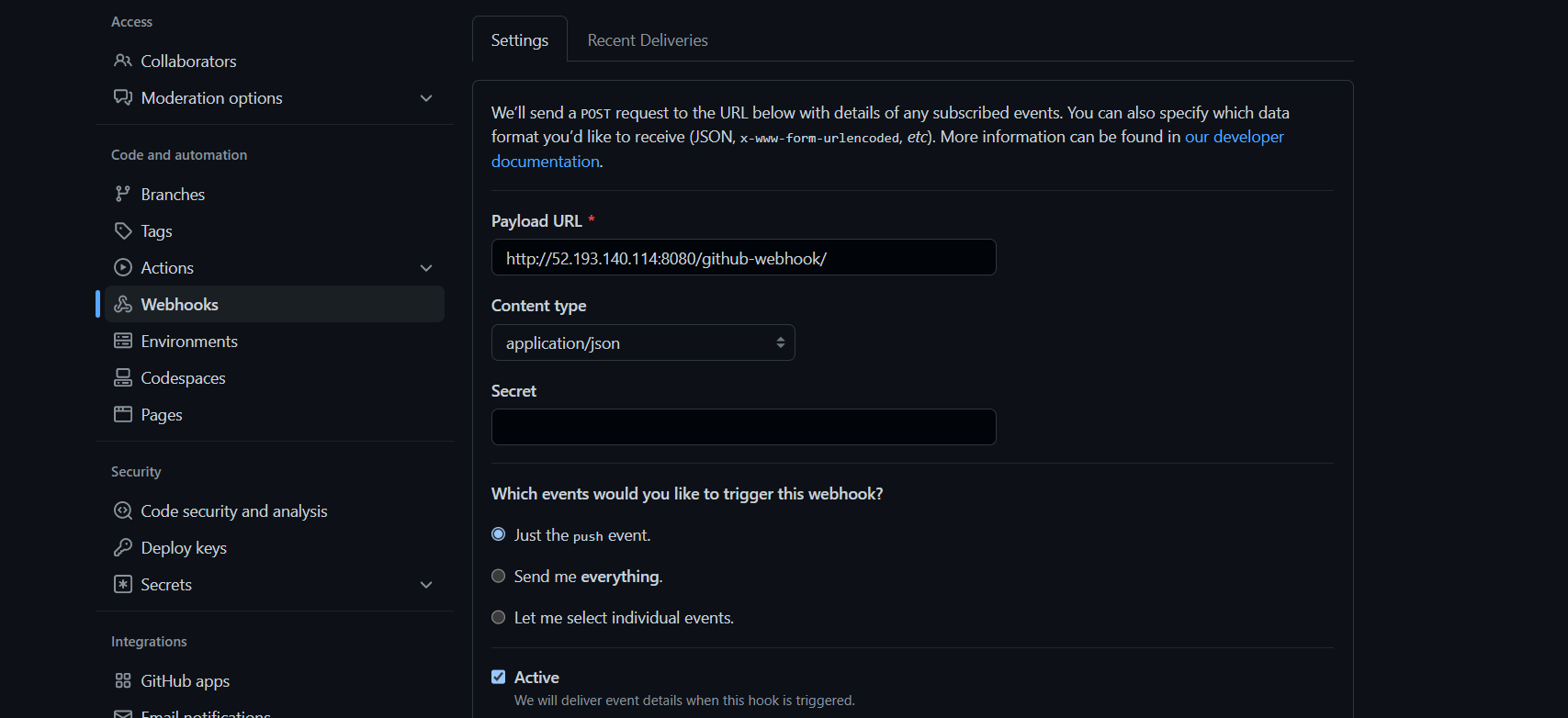Viewport: 1568px width, 718px height.
Task: Select 'Just the push event' radio button
Action: click(x=499, y=534)
